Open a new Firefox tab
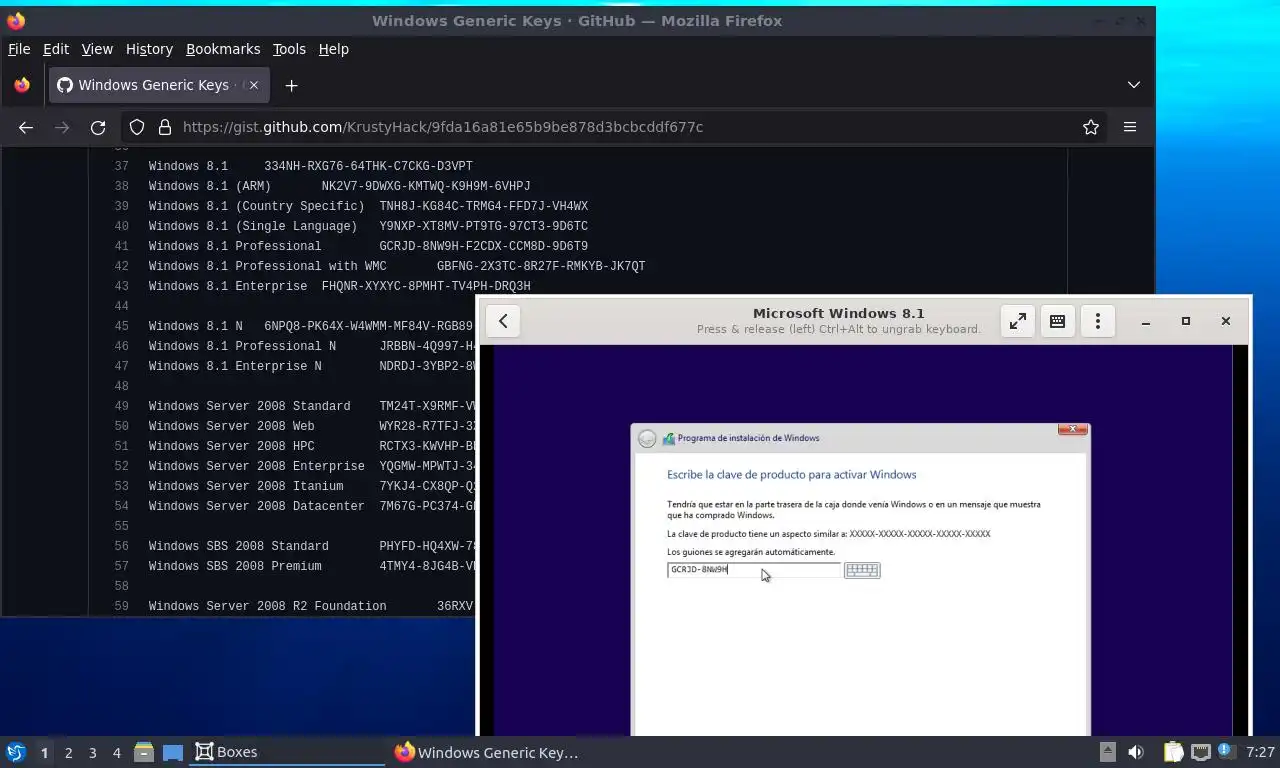The width and height of the screenshot is (1280, 768). [x=291, y=85]
